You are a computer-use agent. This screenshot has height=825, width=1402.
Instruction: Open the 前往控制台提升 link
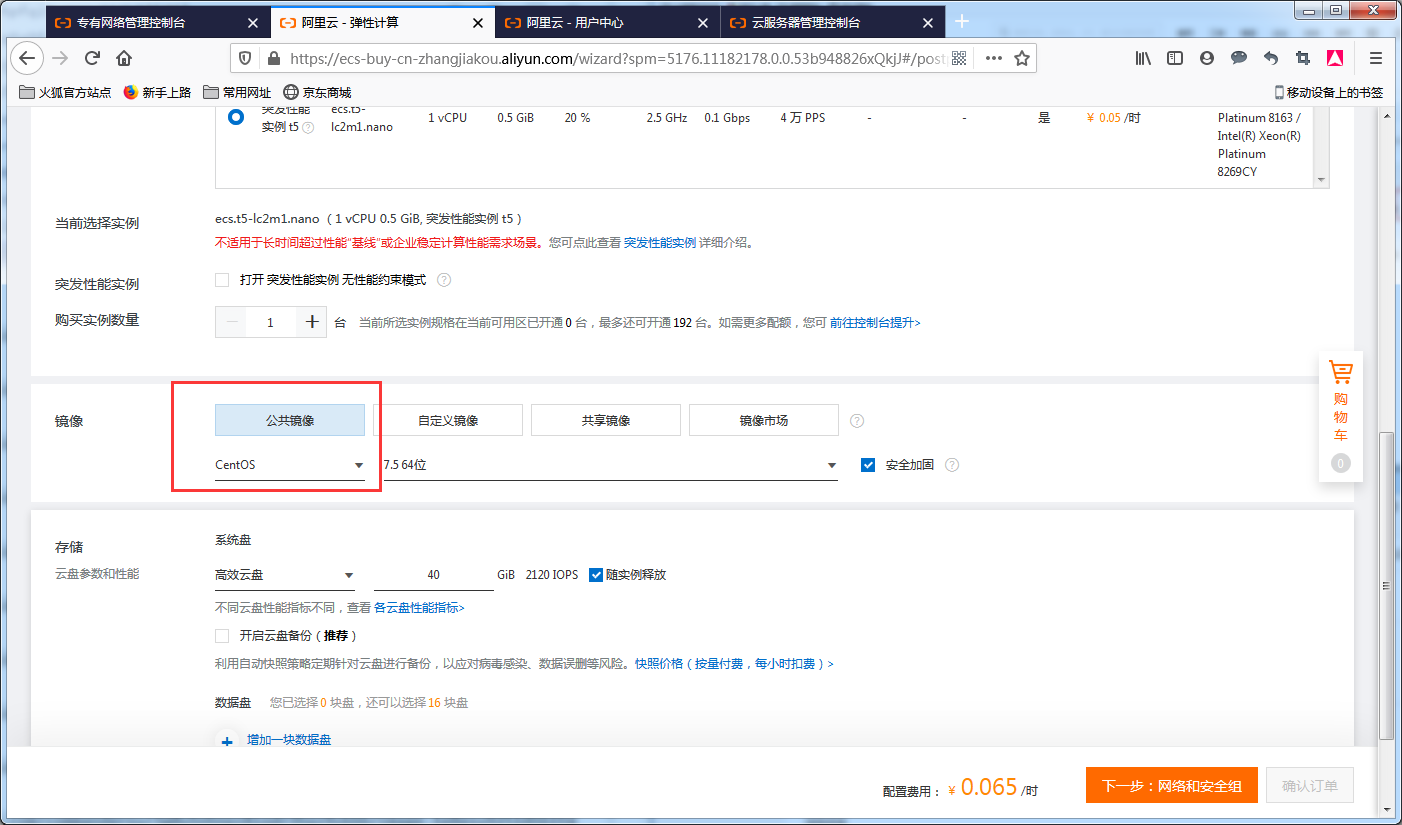869,322
